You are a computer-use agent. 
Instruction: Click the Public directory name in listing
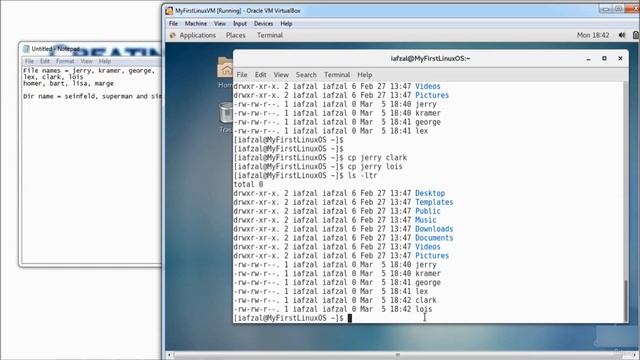tap(428, 211)
